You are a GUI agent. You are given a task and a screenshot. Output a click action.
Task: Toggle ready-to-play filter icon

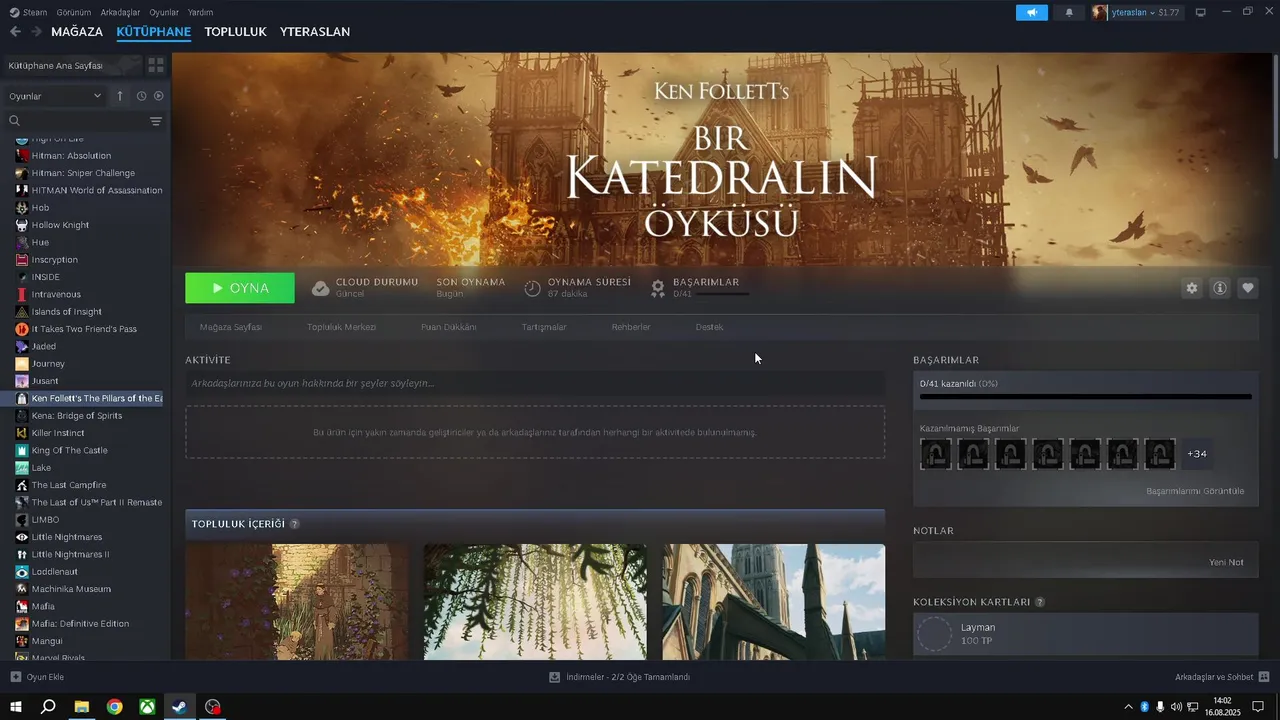click(x=158, y=96)
